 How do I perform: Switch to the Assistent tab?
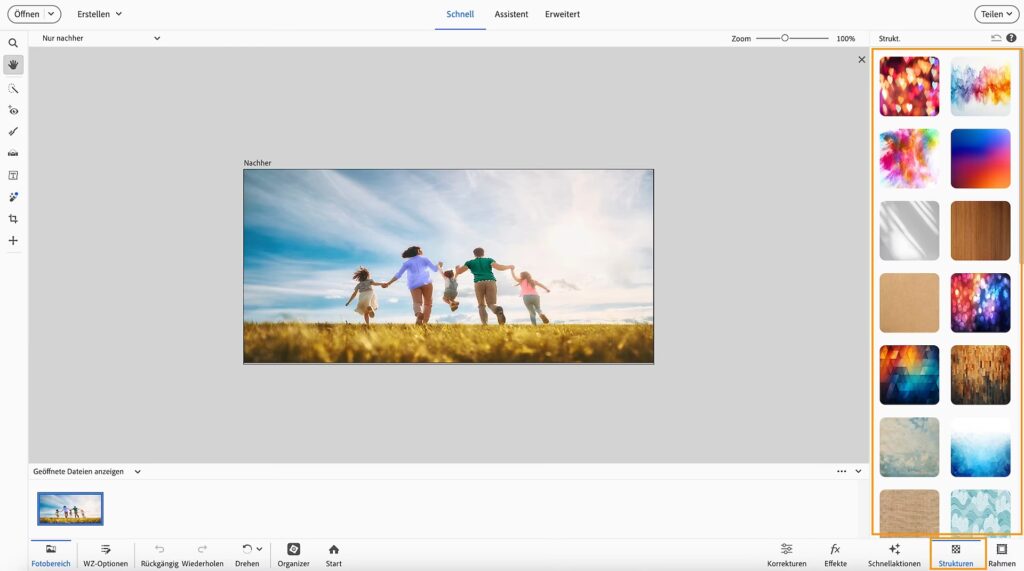point(511,14)
